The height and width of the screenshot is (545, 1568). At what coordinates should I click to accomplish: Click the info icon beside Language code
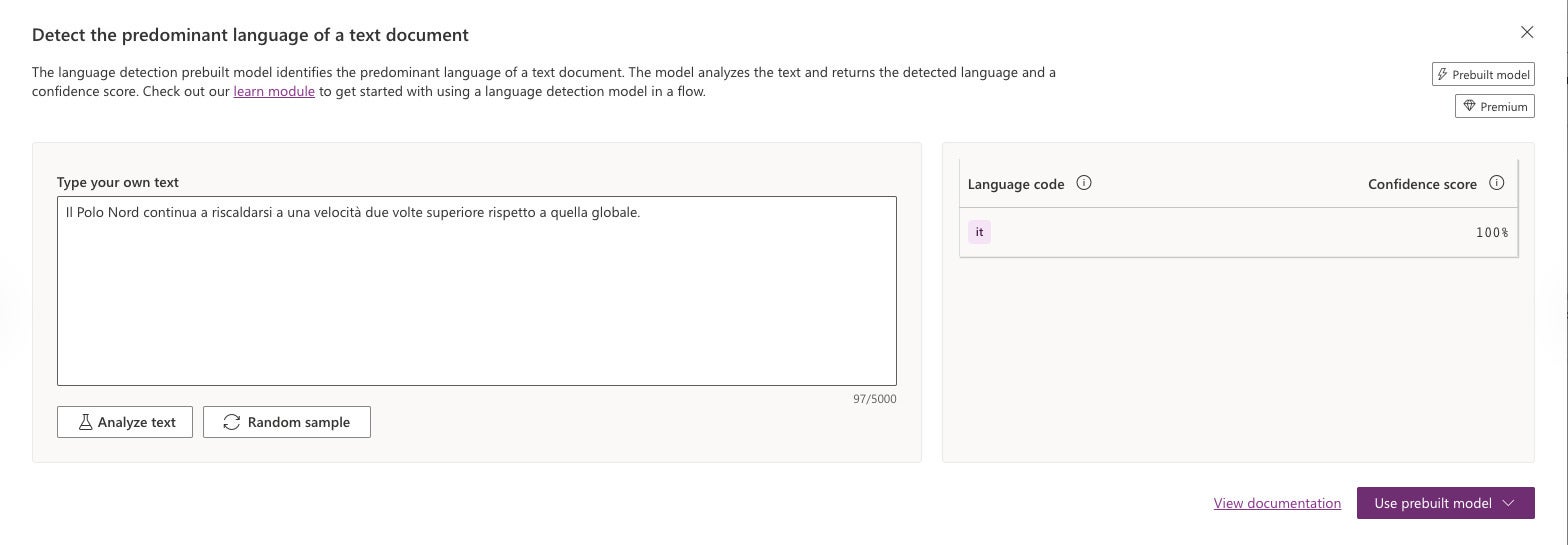[x=1083, y=183]
